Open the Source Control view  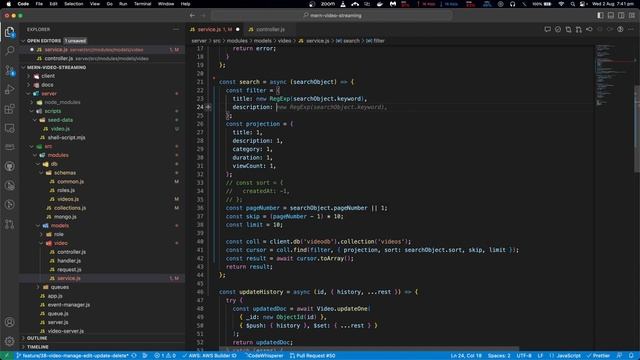[9, 71]
